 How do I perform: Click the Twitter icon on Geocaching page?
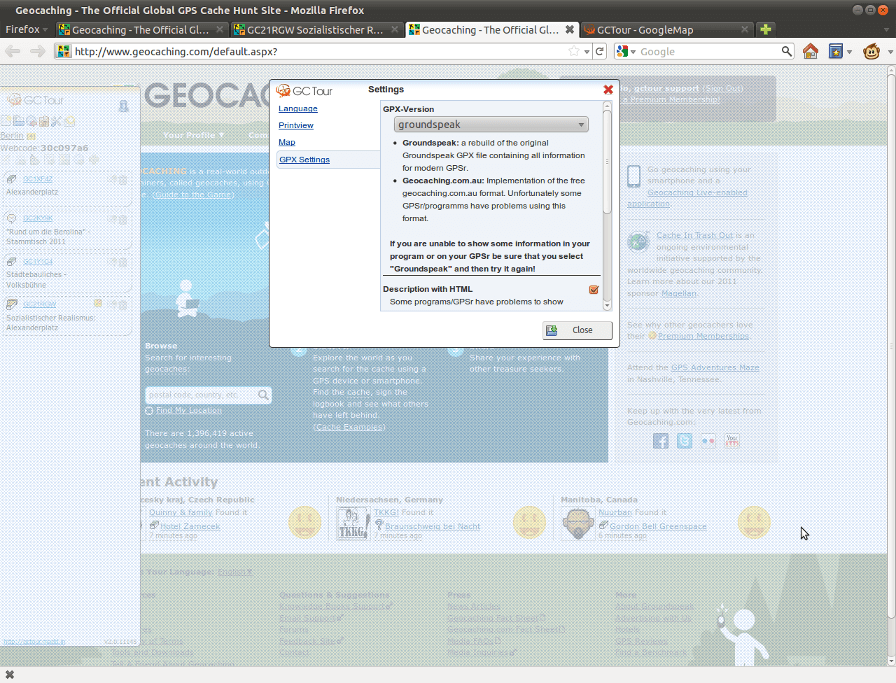(x=685, y=441)
